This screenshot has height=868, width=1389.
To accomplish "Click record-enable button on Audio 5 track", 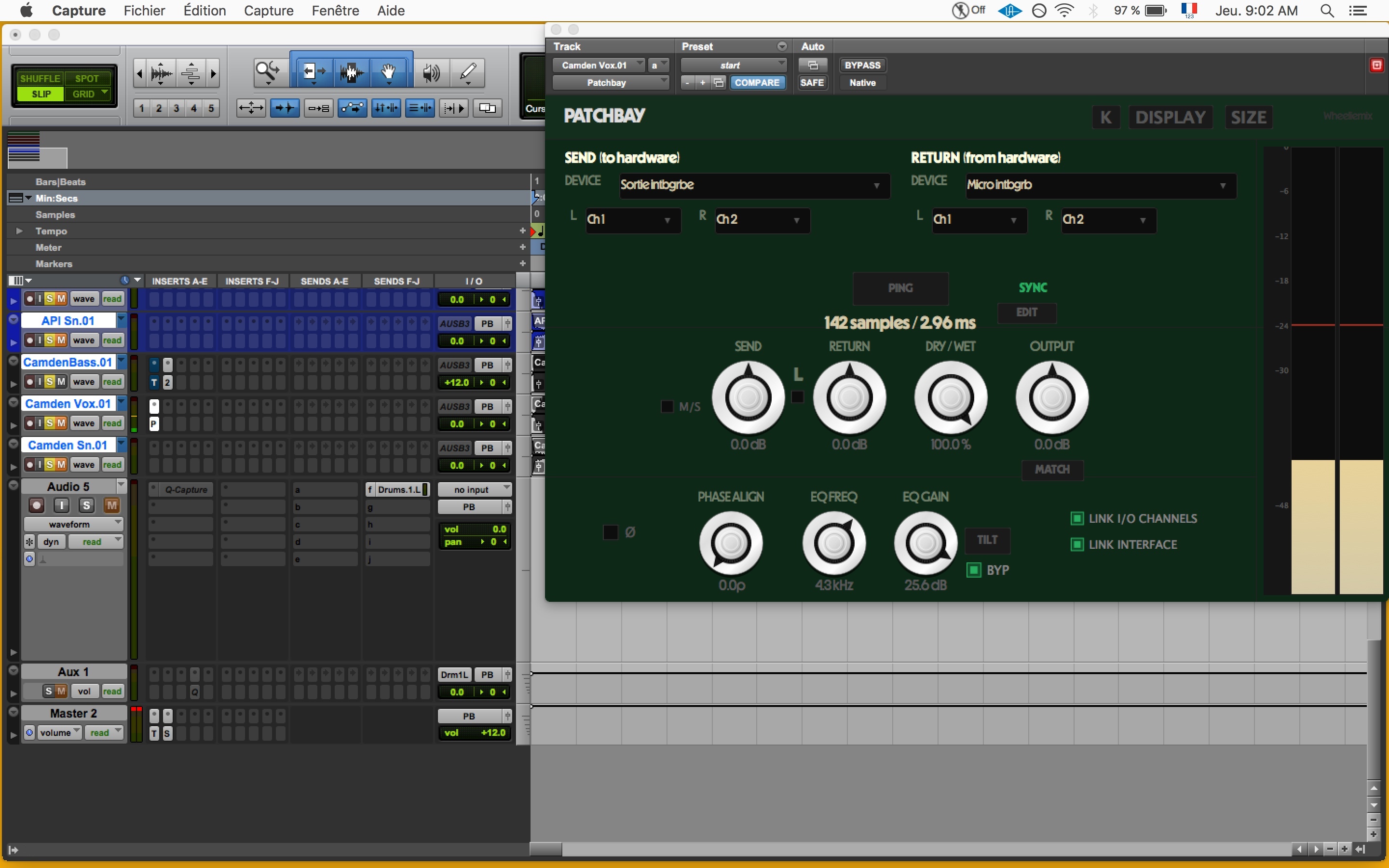I will point(36,505).
